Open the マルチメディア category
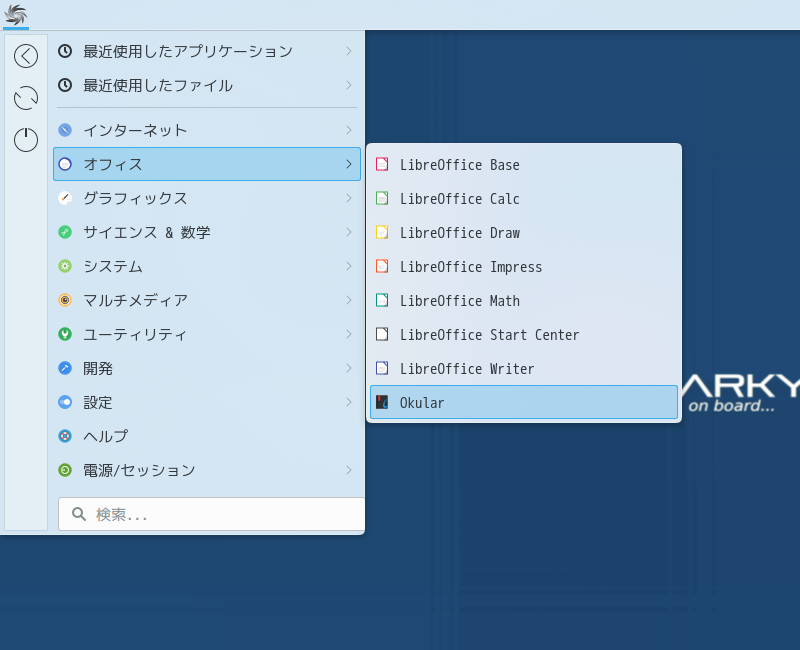The image size is (800, 650). point(207,300)
